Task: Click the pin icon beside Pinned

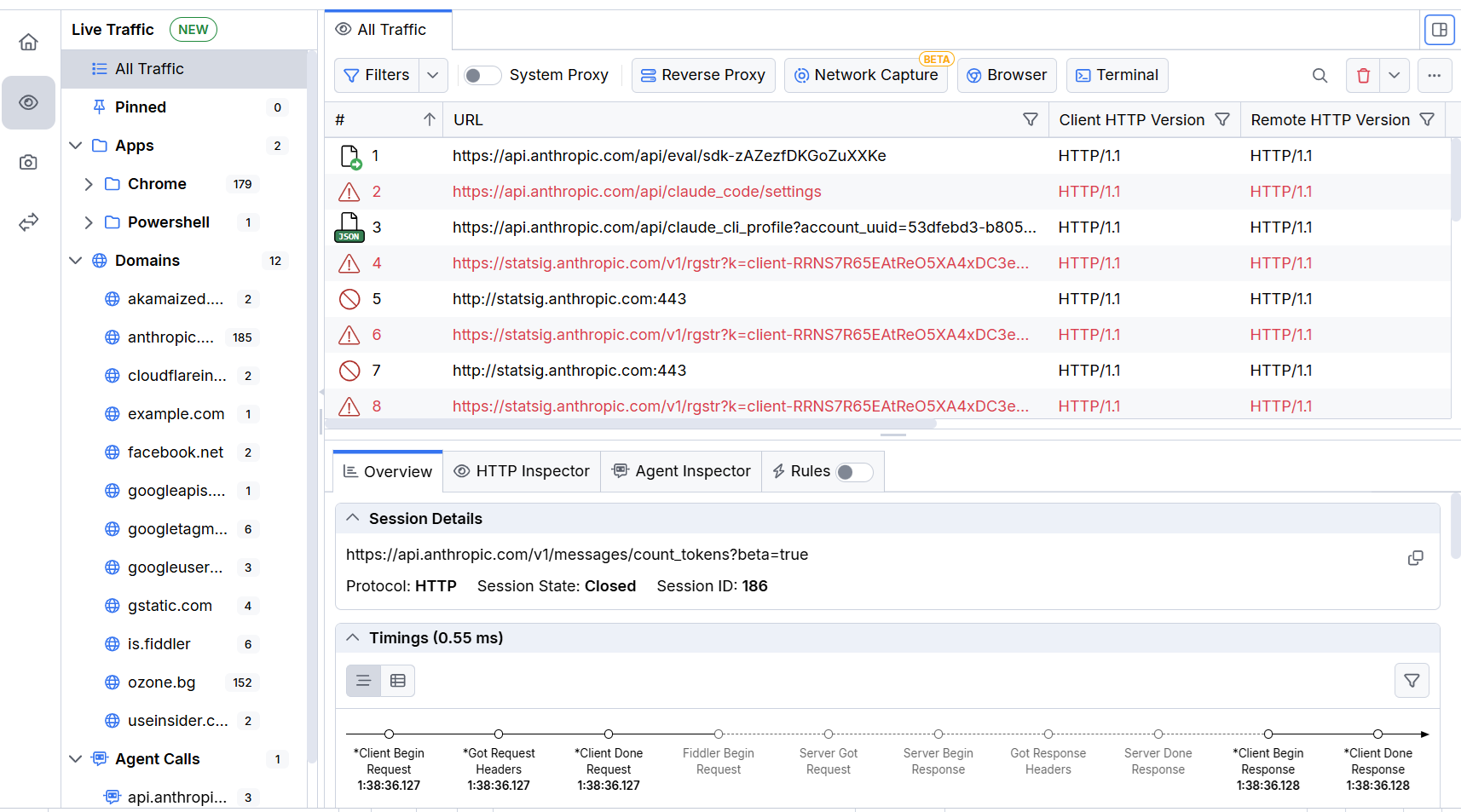Action: 99,107
